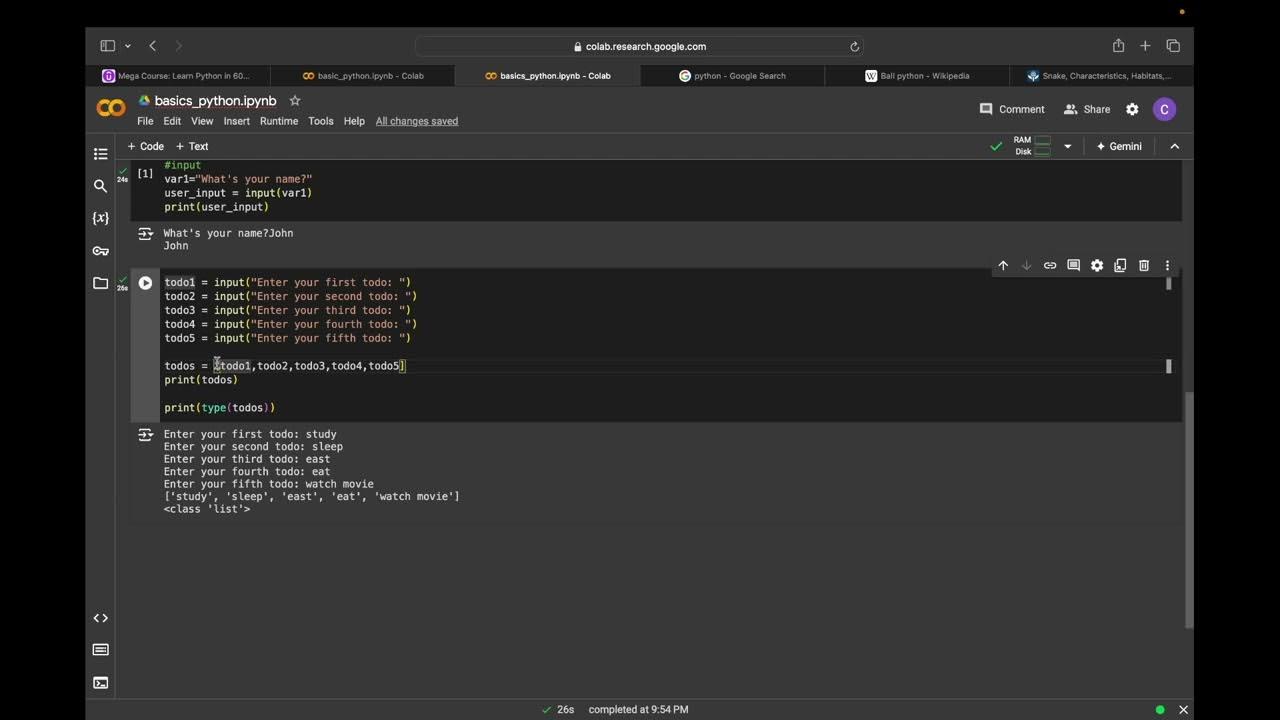Open more cell actions three-dot menu
Screen dimensions: 1280x720
pyautogui.click(x=1167, y=266)
